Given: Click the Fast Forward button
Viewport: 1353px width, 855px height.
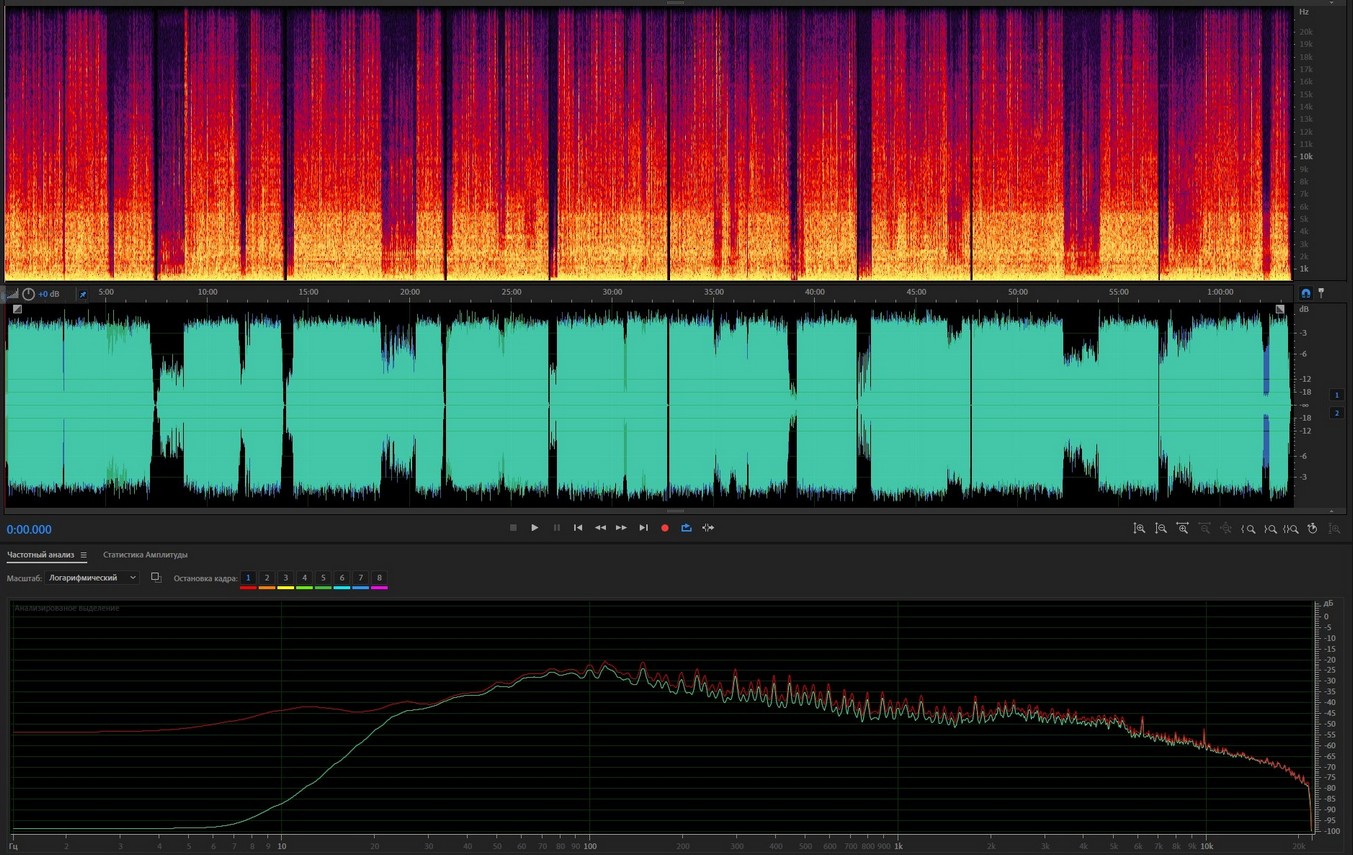Looking at the screenshot, I should click(x=621, y=528).
